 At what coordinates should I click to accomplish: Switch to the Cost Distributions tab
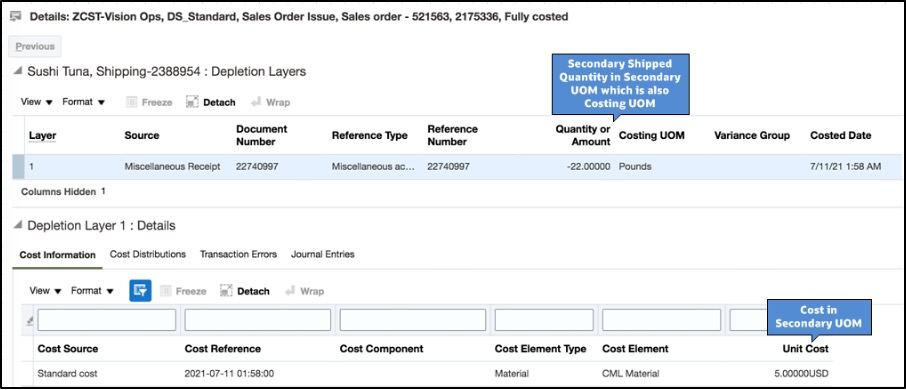click(148, 254)
